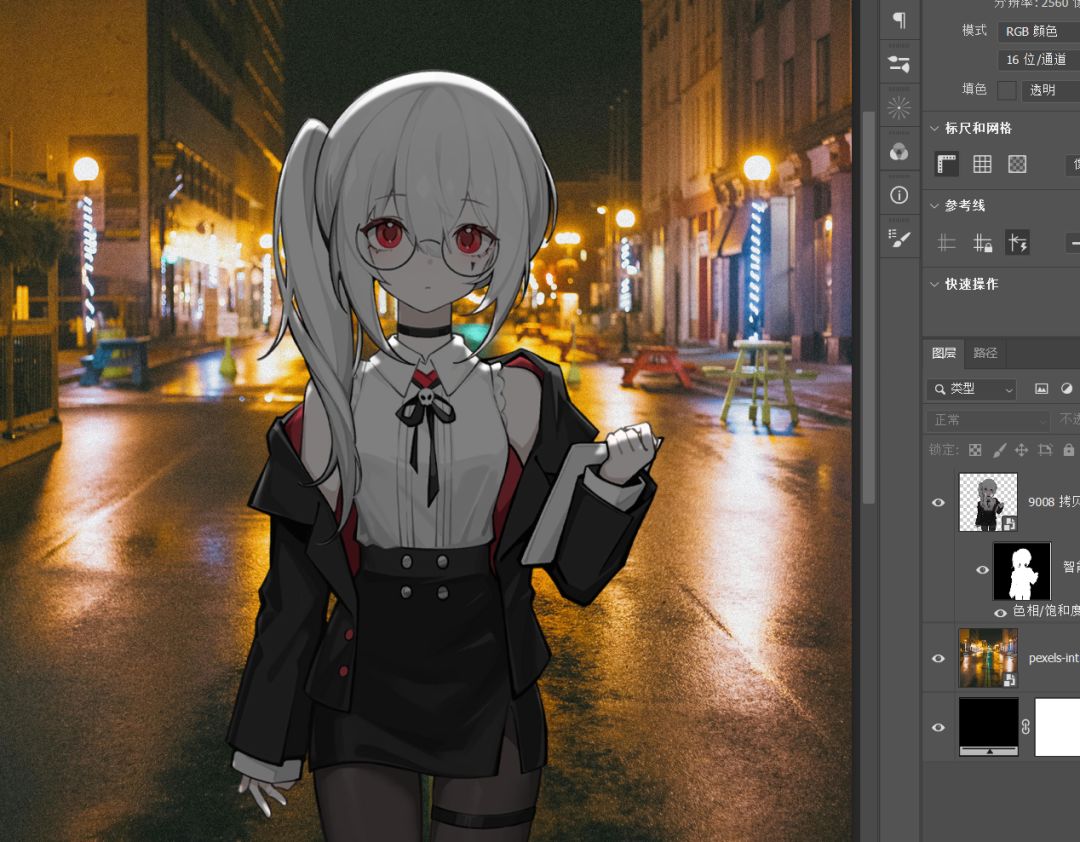Click the show guides icon

point(947,243)
